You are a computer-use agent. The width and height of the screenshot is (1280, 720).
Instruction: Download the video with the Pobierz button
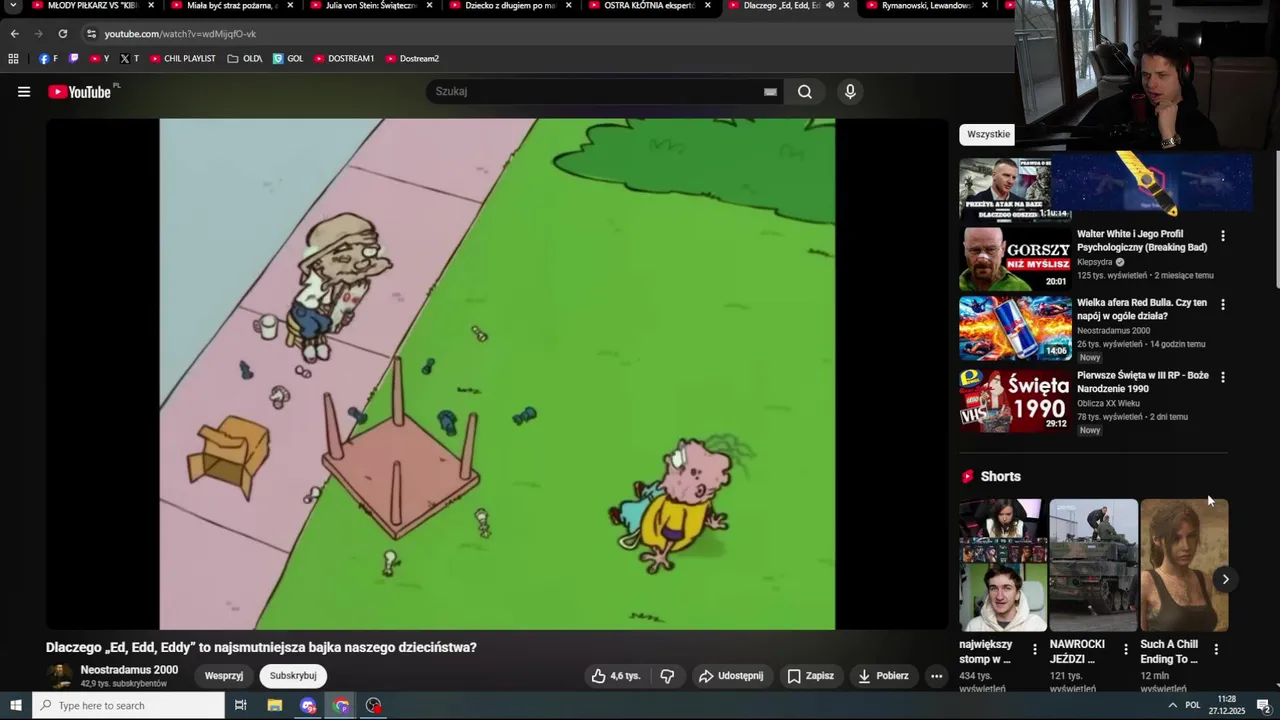click(x=883, y=676)
